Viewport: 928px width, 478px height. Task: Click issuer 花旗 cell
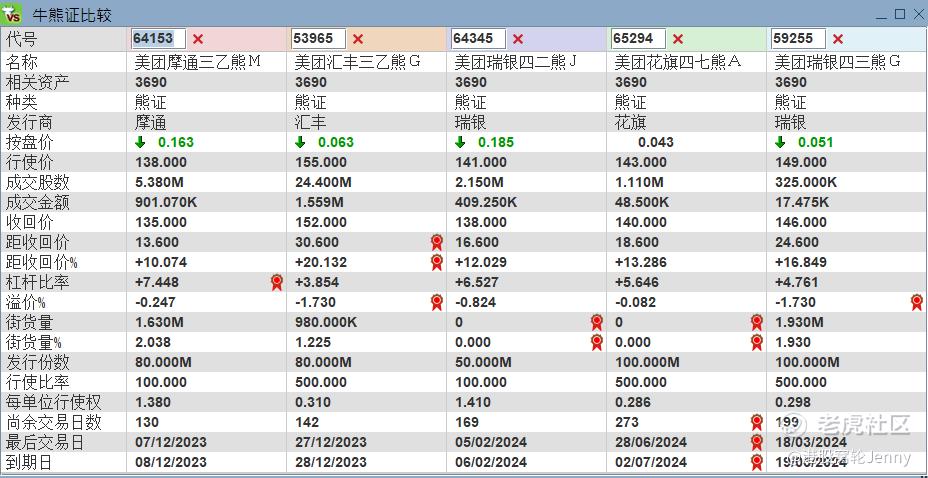pyautogui.click(x=630, y=122)
